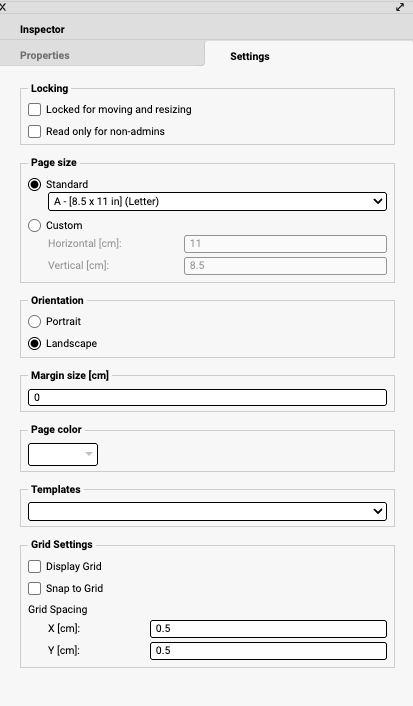Select the Standard page size radio button
Viewport: 413px width, 706px height.
point(35,185)
